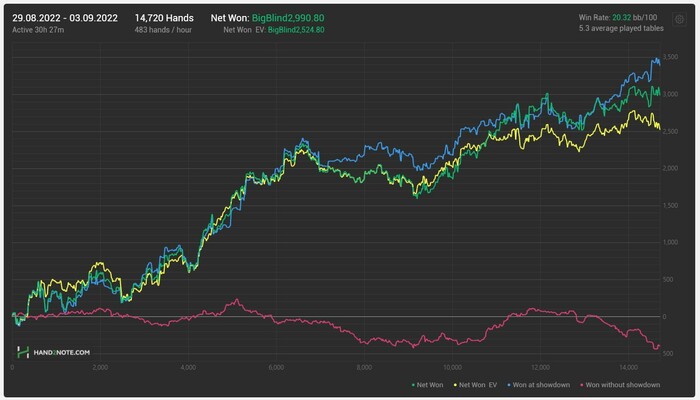Click the yellow Net Won EV dot

(455, 385)
